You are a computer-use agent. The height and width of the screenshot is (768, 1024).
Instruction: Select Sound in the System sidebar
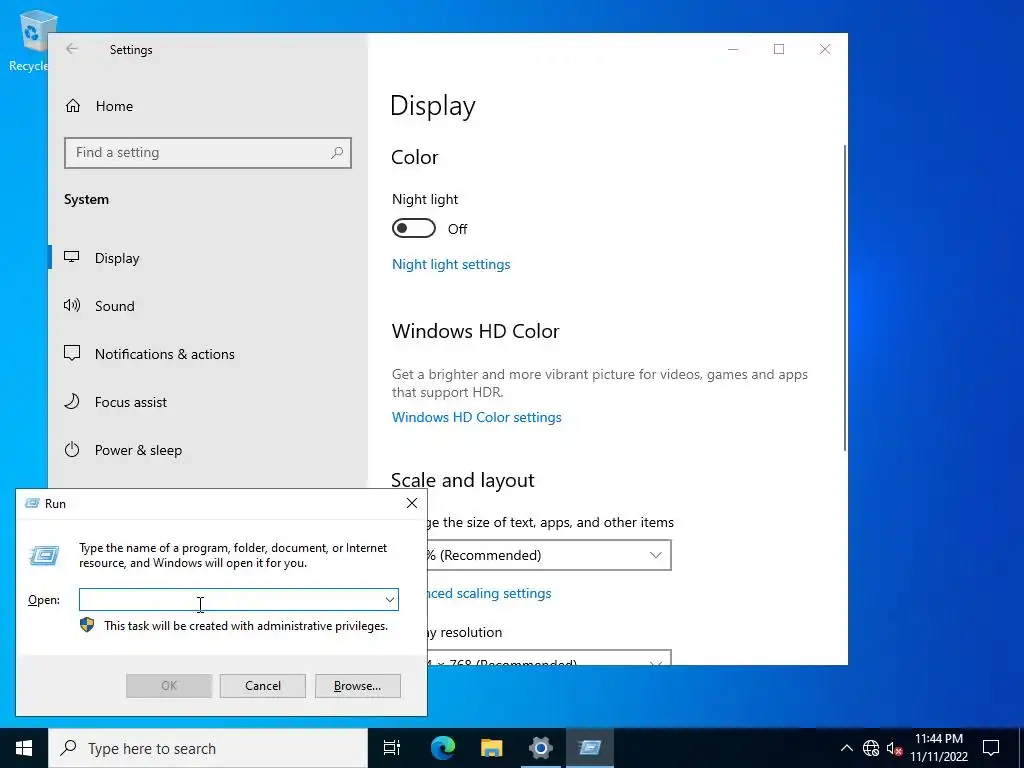[208, 306]
